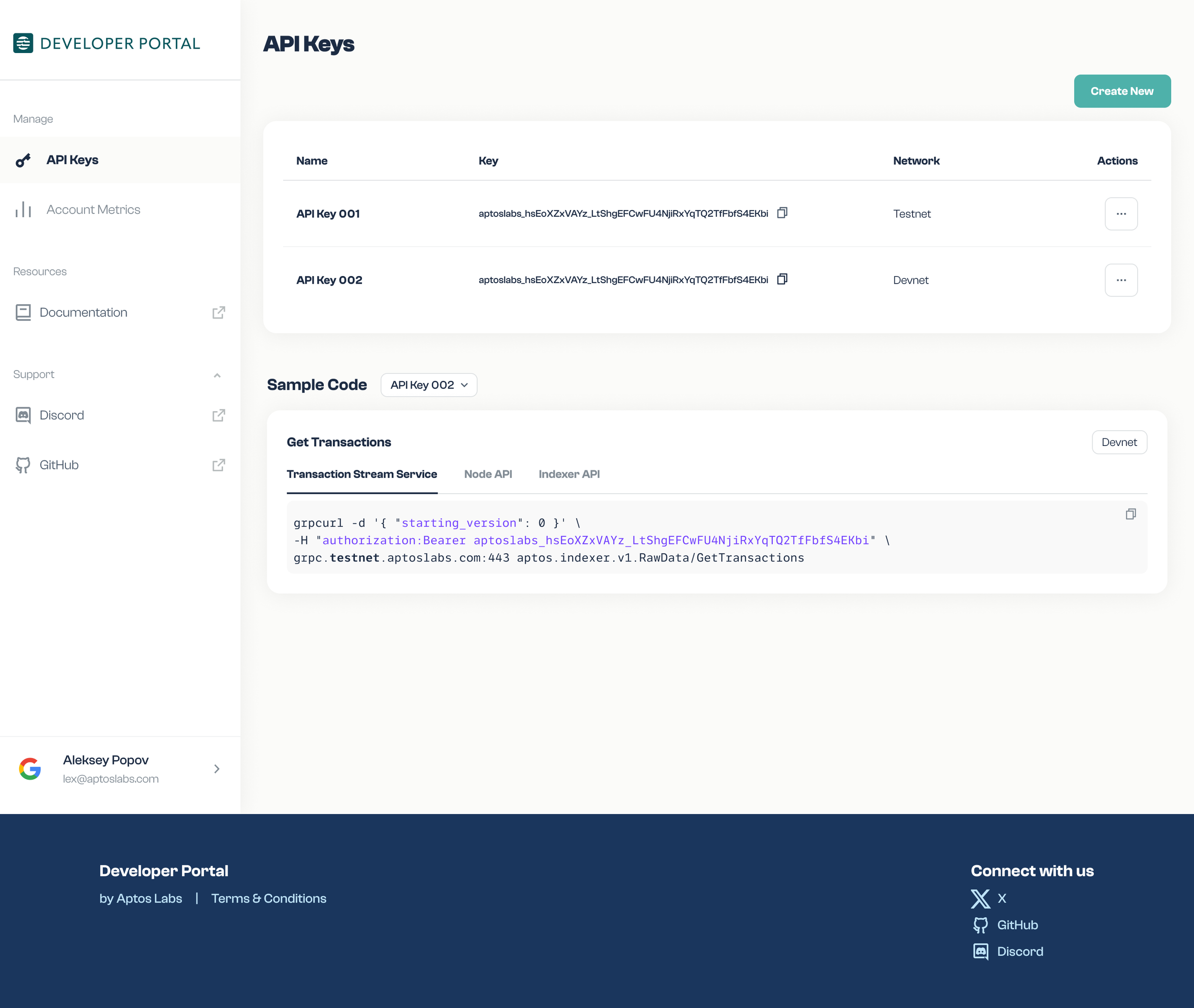Click the Discord text link in the footer
The width and height of the screenshot is (1194, 1008).
(x=1020, y=952)
